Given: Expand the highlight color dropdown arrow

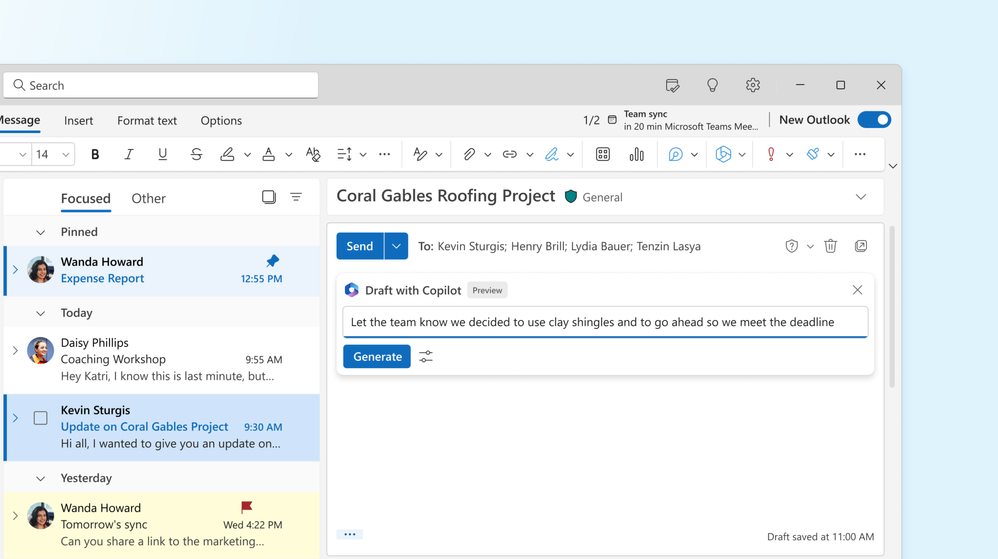Looking at the screenshot, I should [248, 155].
